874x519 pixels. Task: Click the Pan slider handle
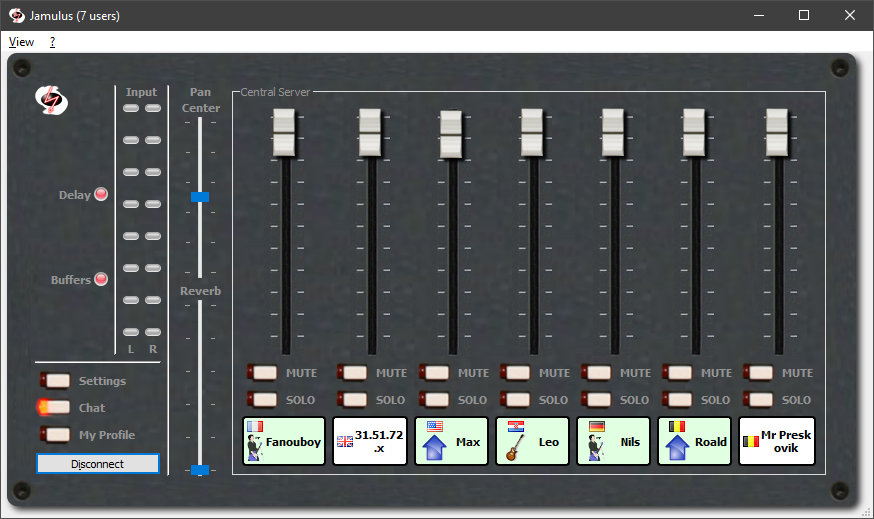[200, 197]
